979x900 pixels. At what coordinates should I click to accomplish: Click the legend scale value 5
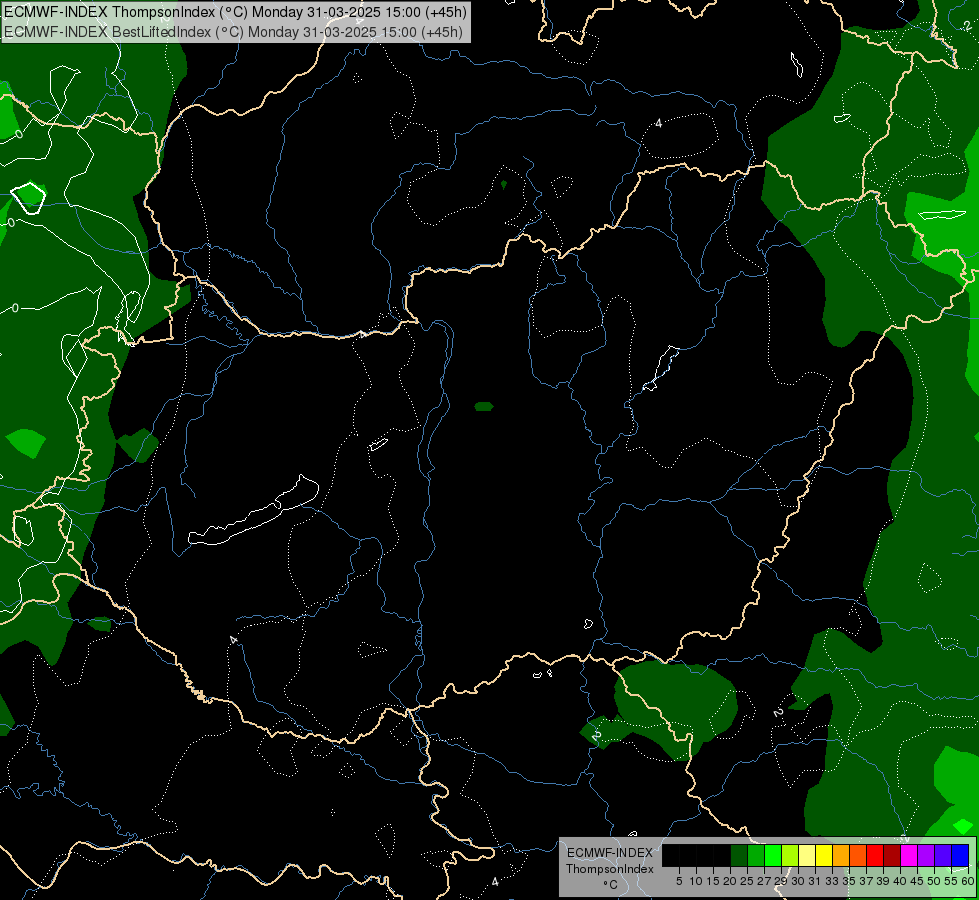[x=679, y=881]
